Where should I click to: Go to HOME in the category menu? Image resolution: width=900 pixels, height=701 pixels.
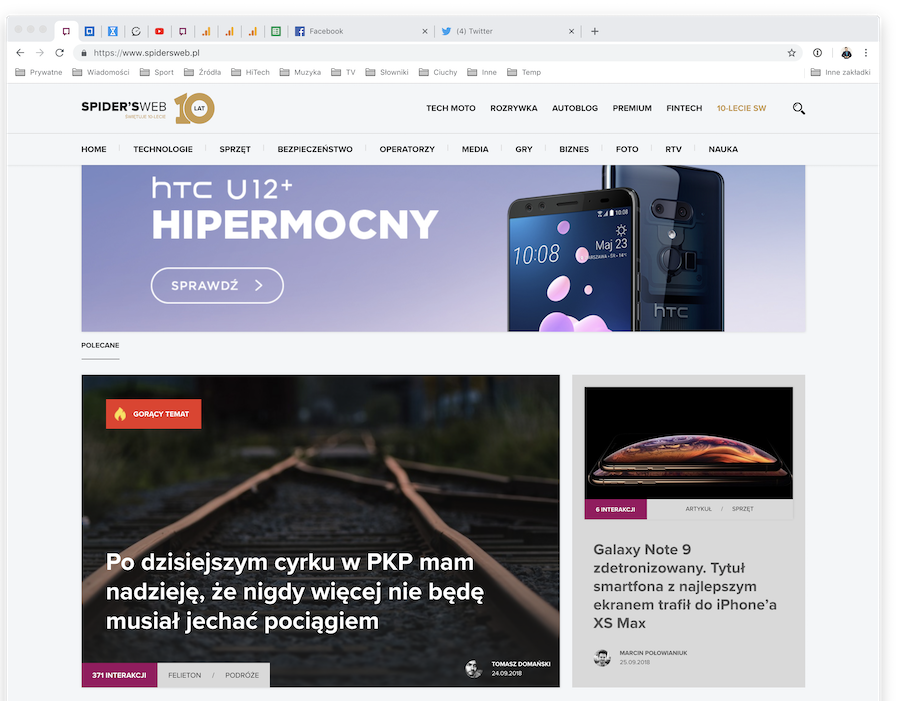click(94, 149)
